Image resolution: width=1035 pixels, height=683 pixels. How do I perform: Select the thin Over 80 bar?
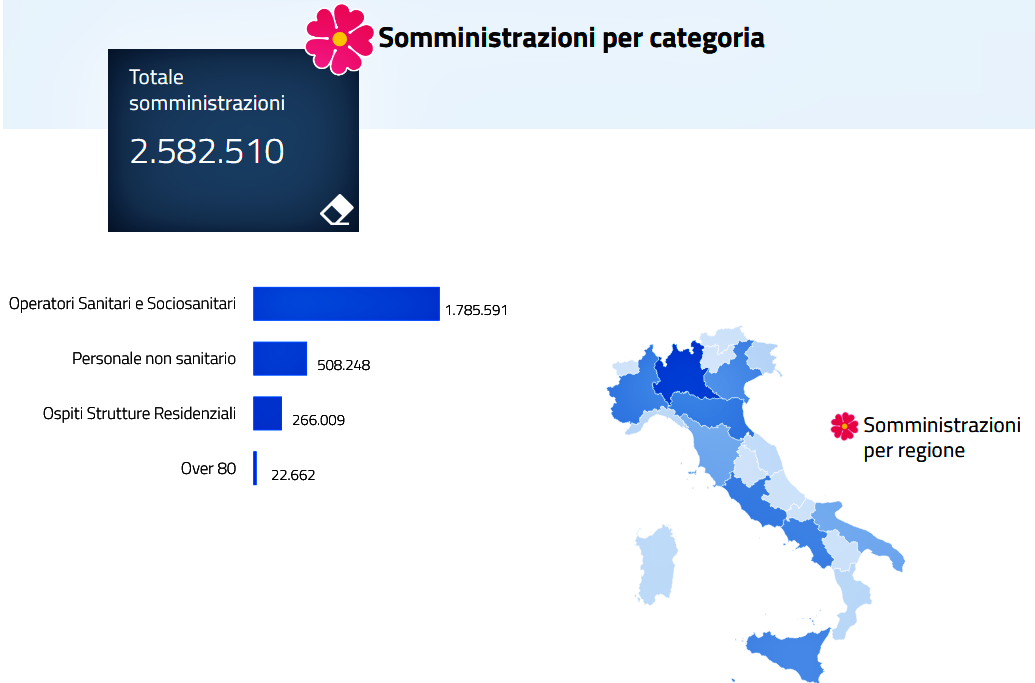255,468
